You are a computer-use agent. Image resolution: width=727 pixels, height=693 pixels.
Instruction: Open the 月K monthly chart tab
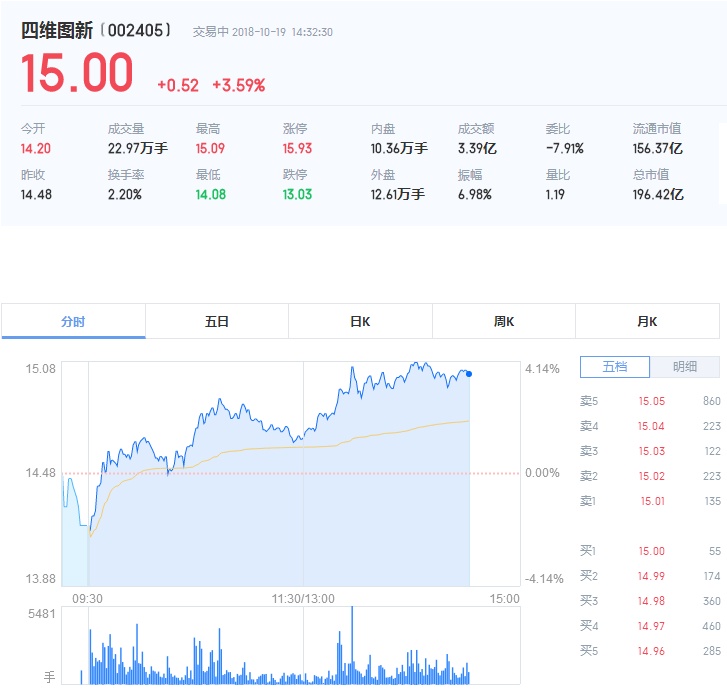(647, 322)
